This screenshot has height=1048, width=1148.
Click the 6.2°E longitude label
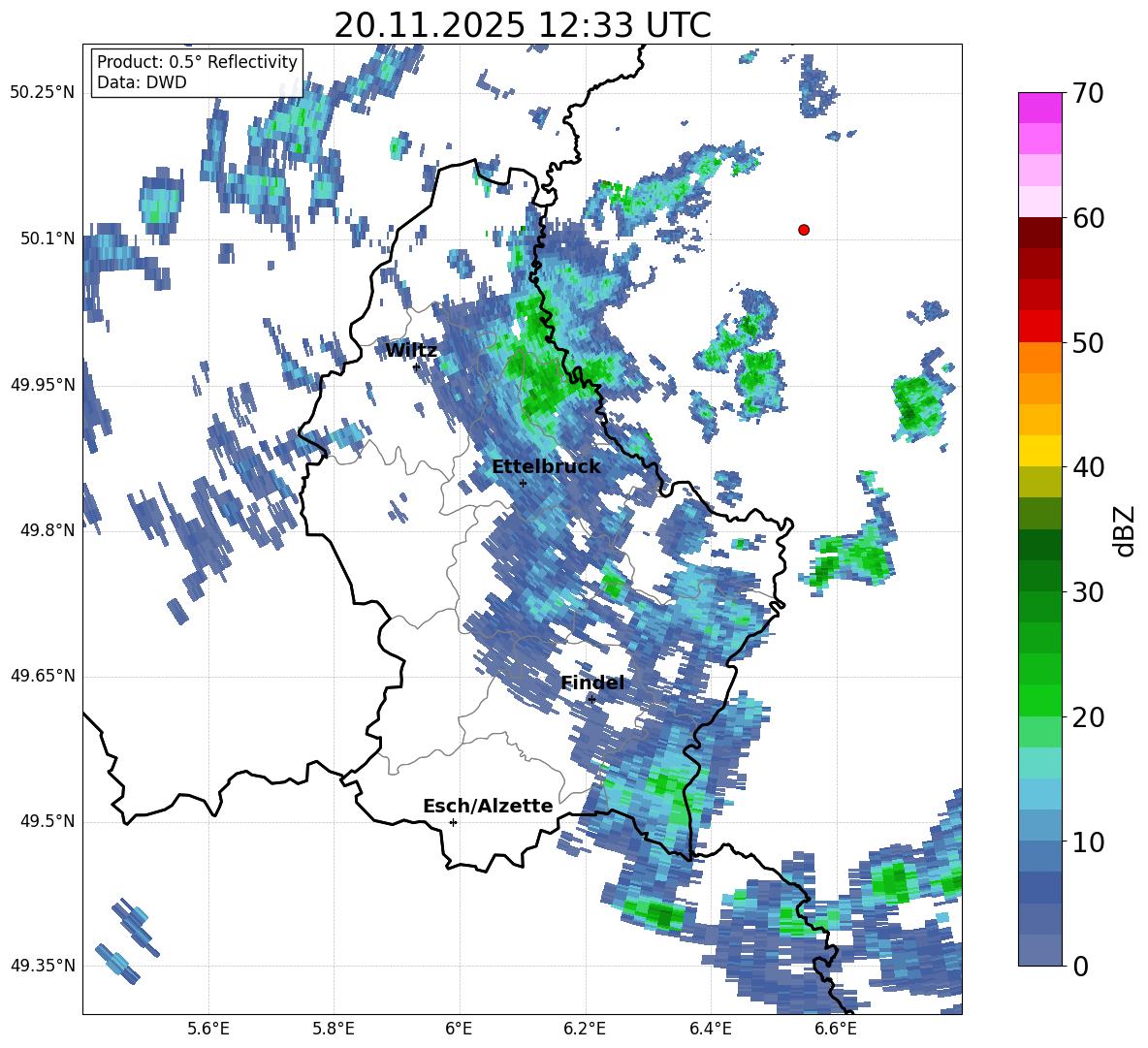point(585,1030)
